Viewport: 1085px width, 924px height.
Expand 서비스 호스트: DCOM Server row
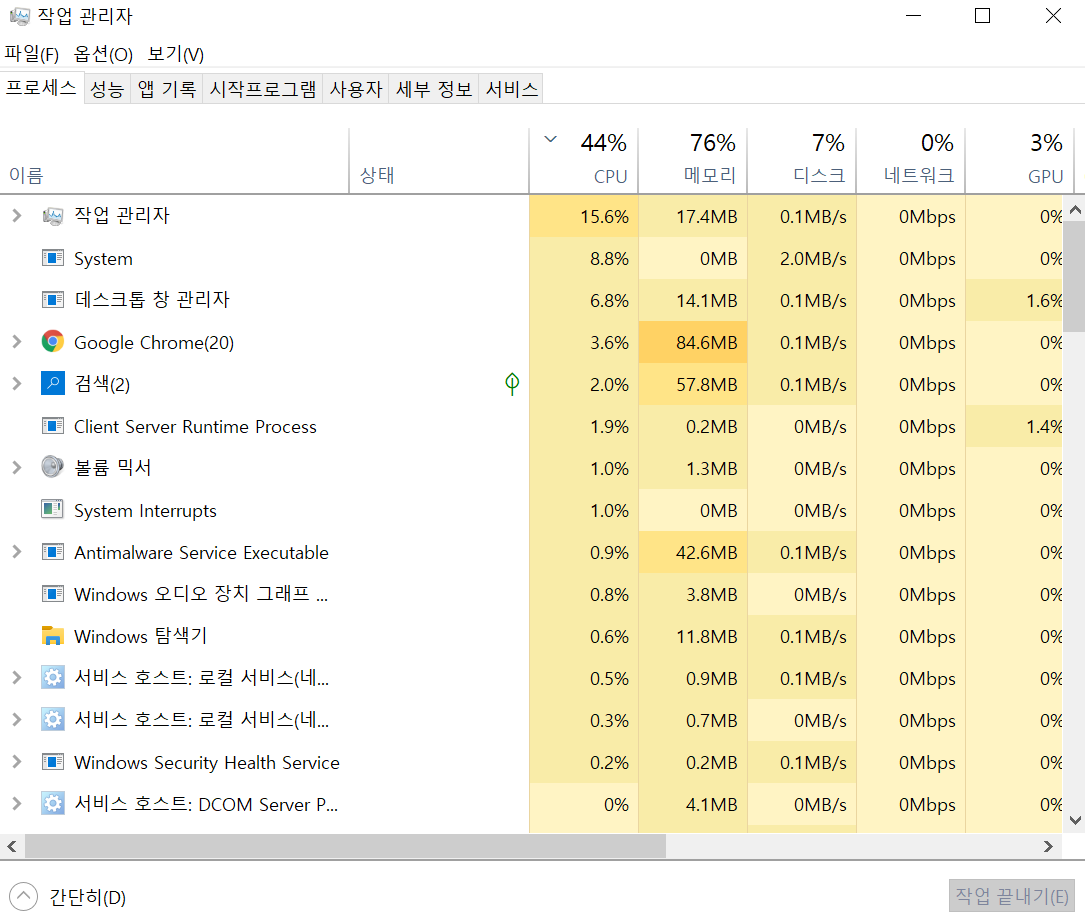(x=17, y=804)
